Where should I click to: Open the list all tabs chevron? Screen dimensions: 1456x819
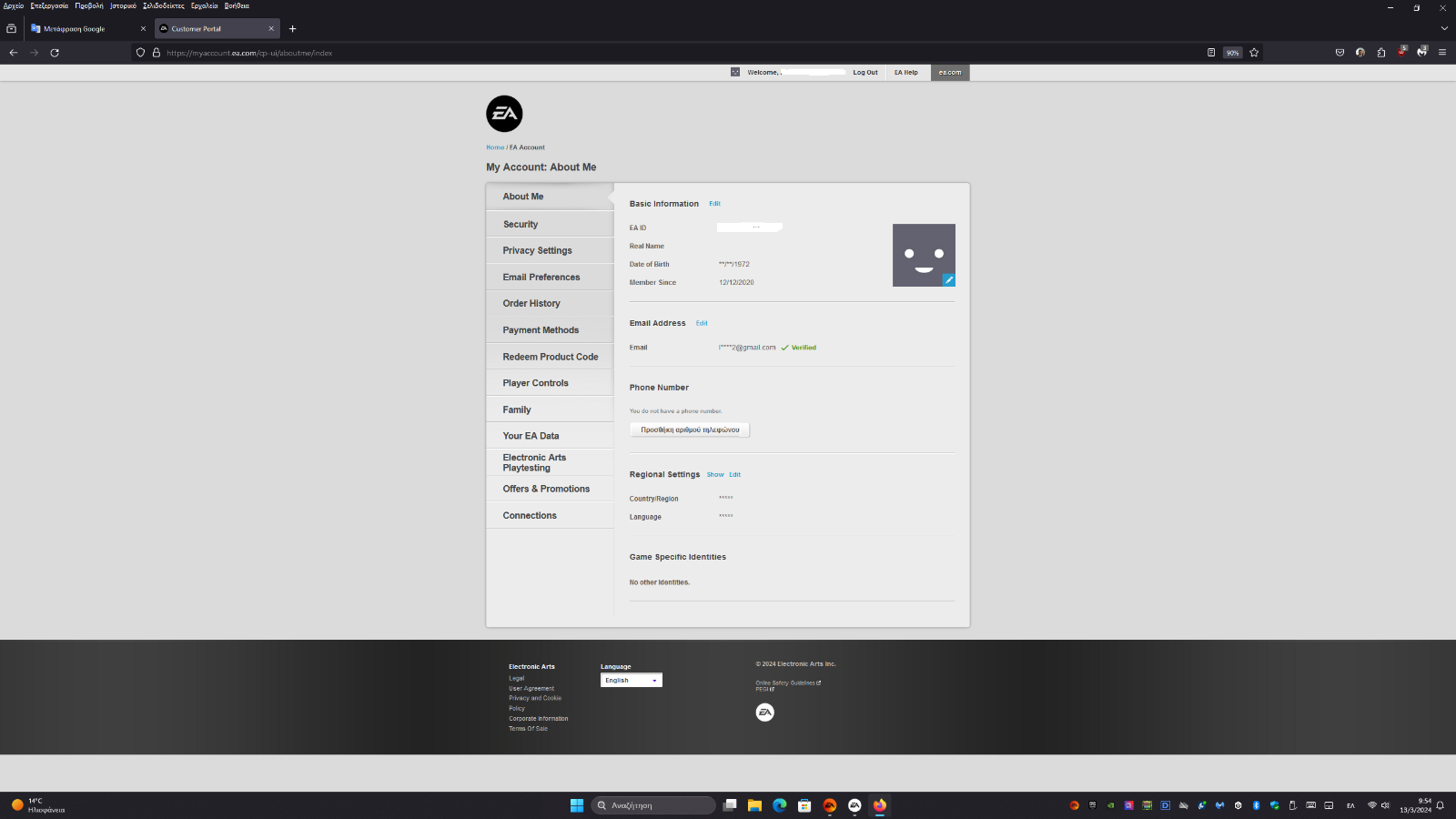(x=1444, y=29)
